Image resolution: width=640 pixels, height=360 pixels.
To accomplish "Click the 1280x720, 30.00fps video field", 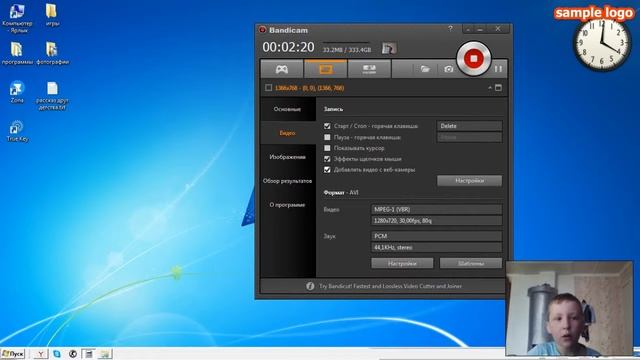I will coord(436,220).
